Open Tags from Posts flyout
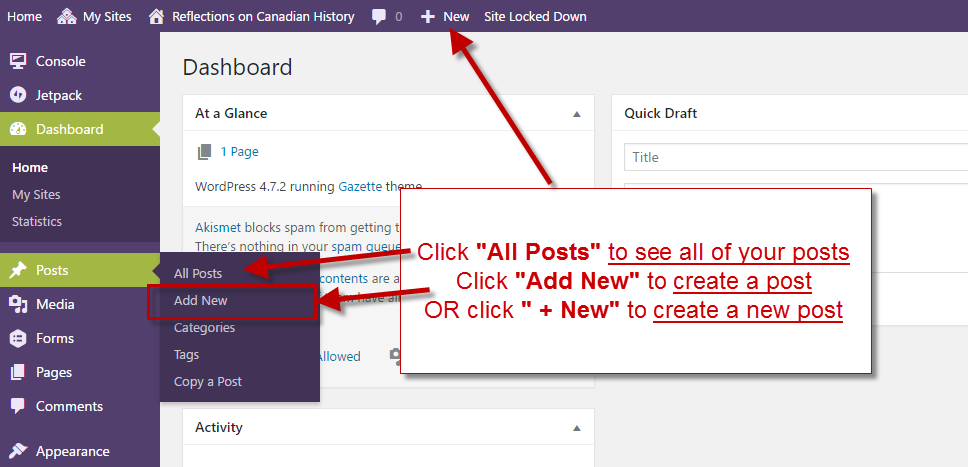The width and height of the screenshot is (968, 467). 186,355
